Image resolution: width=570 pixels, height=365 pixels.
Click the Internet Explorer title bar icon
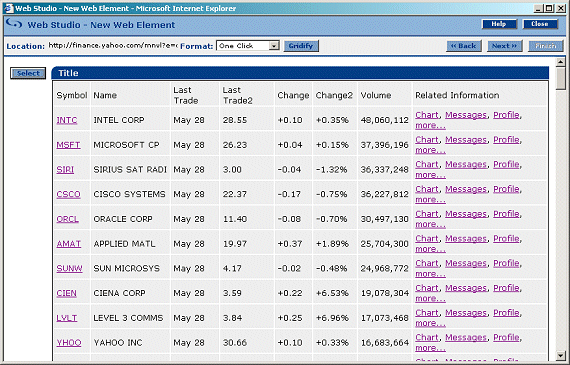click(8, 8)
